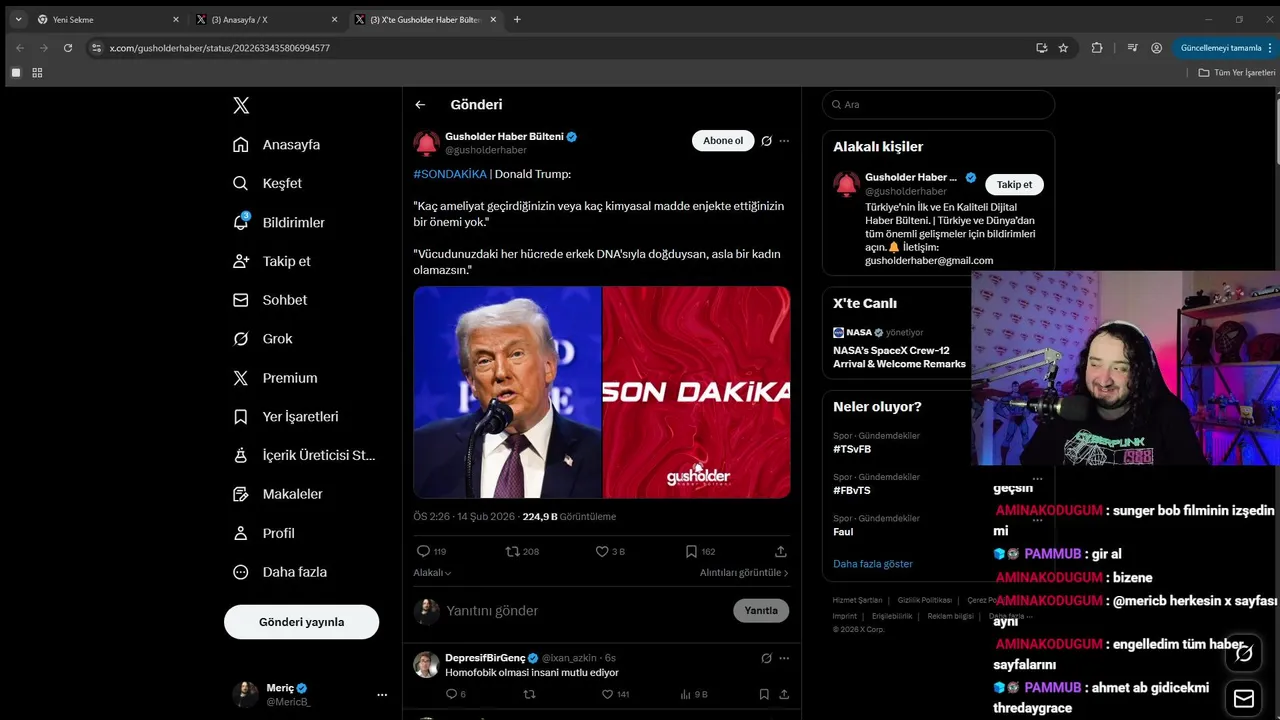This screenshot has width=1280, height=720.
Task: Bookmark DepresifBirGenç's comment
Action: (764, 694)
